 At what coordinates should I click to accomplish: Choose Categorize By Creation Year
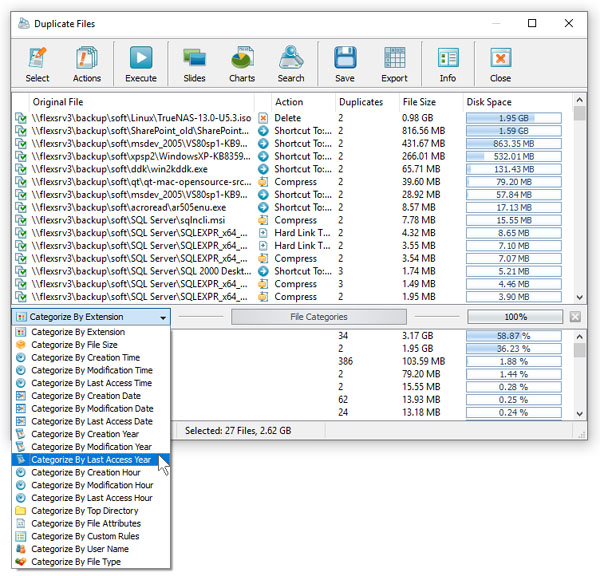pos(91,434)
